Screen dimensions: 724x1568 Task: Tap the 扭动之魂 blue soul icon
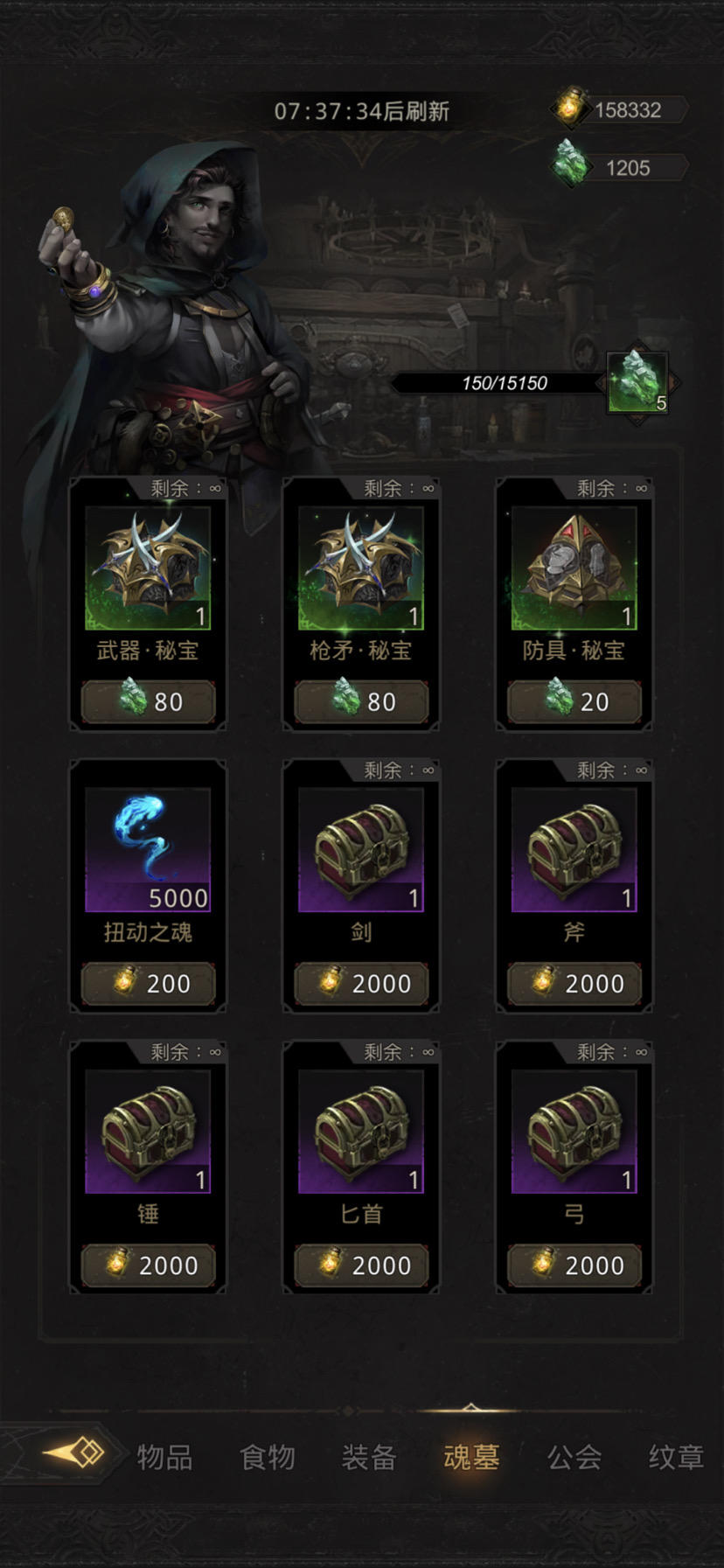[148, 849]
